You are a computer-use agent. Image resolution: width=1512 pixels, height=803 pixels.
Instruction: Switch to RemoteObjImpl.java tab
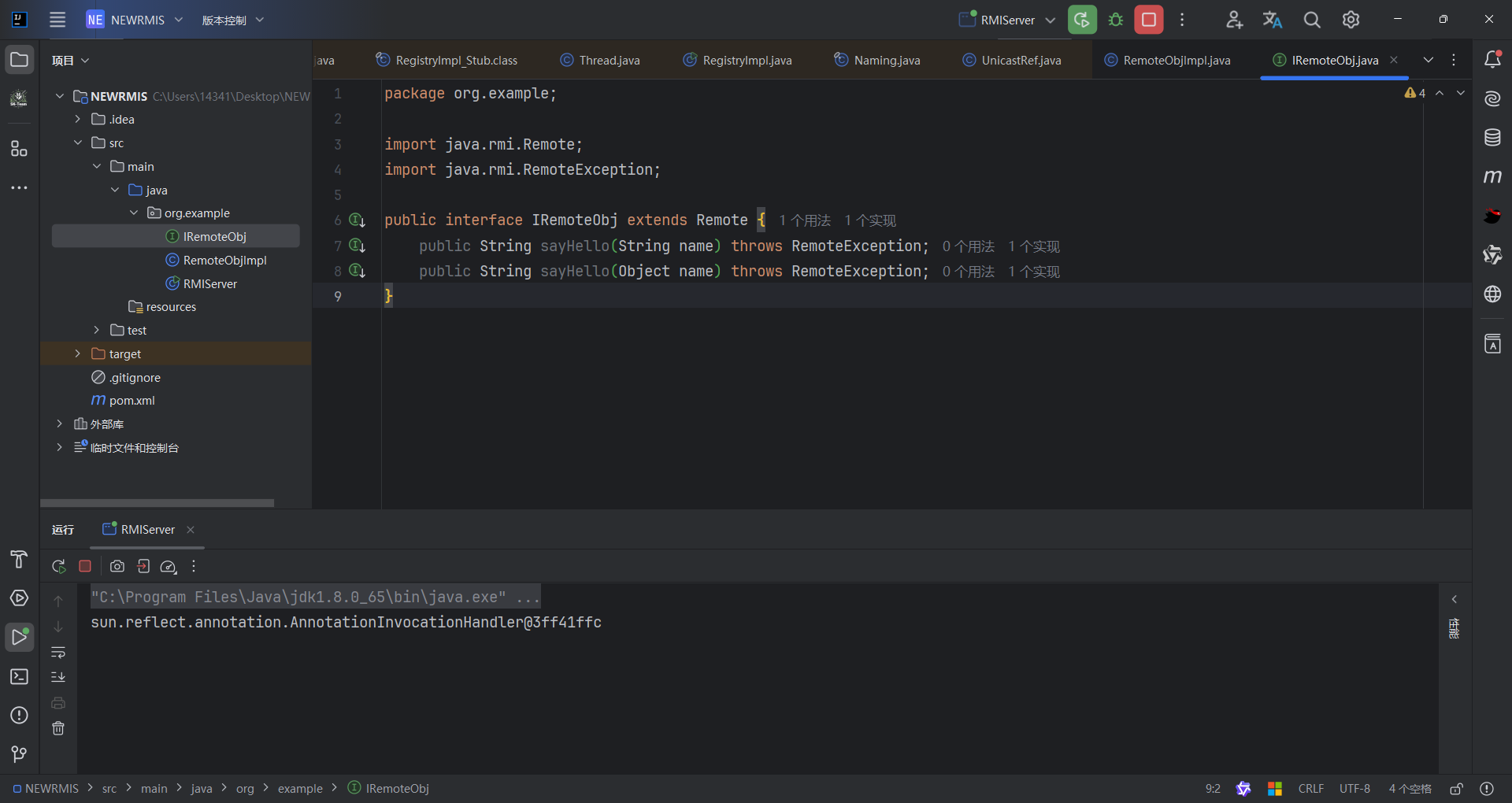tap(1167, 60)
